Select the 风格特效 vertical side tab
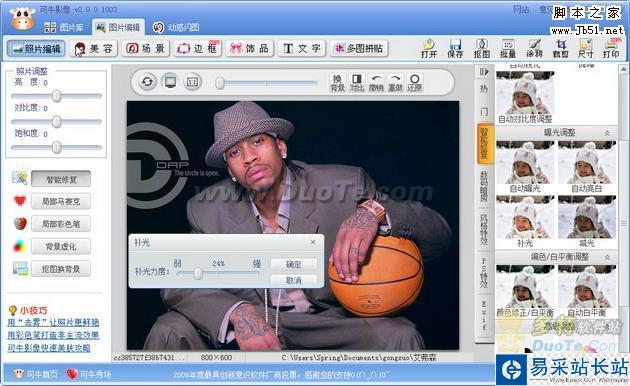This screenshot has height=386, width=630. click(x=484, y=229)
